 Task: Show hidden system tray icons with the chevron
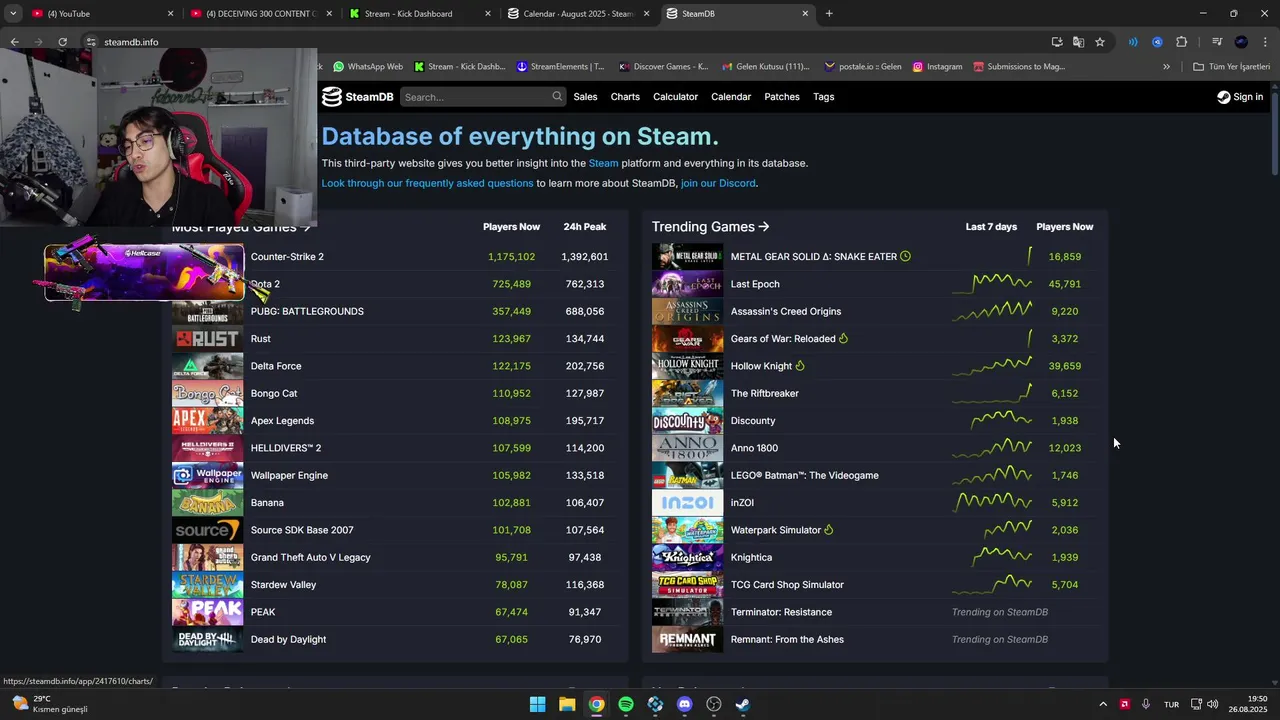[x=1103, y=704]
